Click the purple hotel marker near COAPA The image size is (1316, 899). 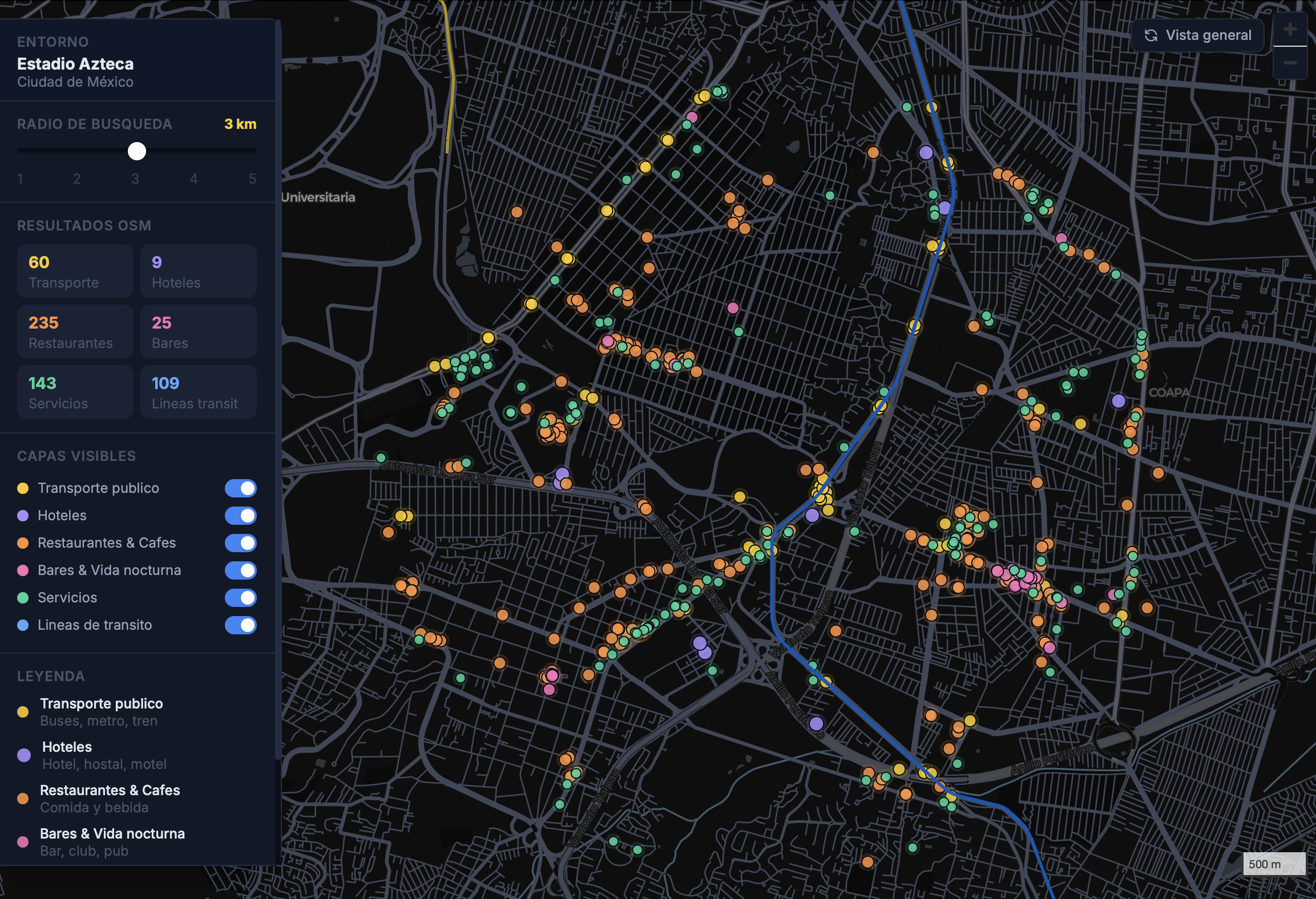tap(1119, 400)
